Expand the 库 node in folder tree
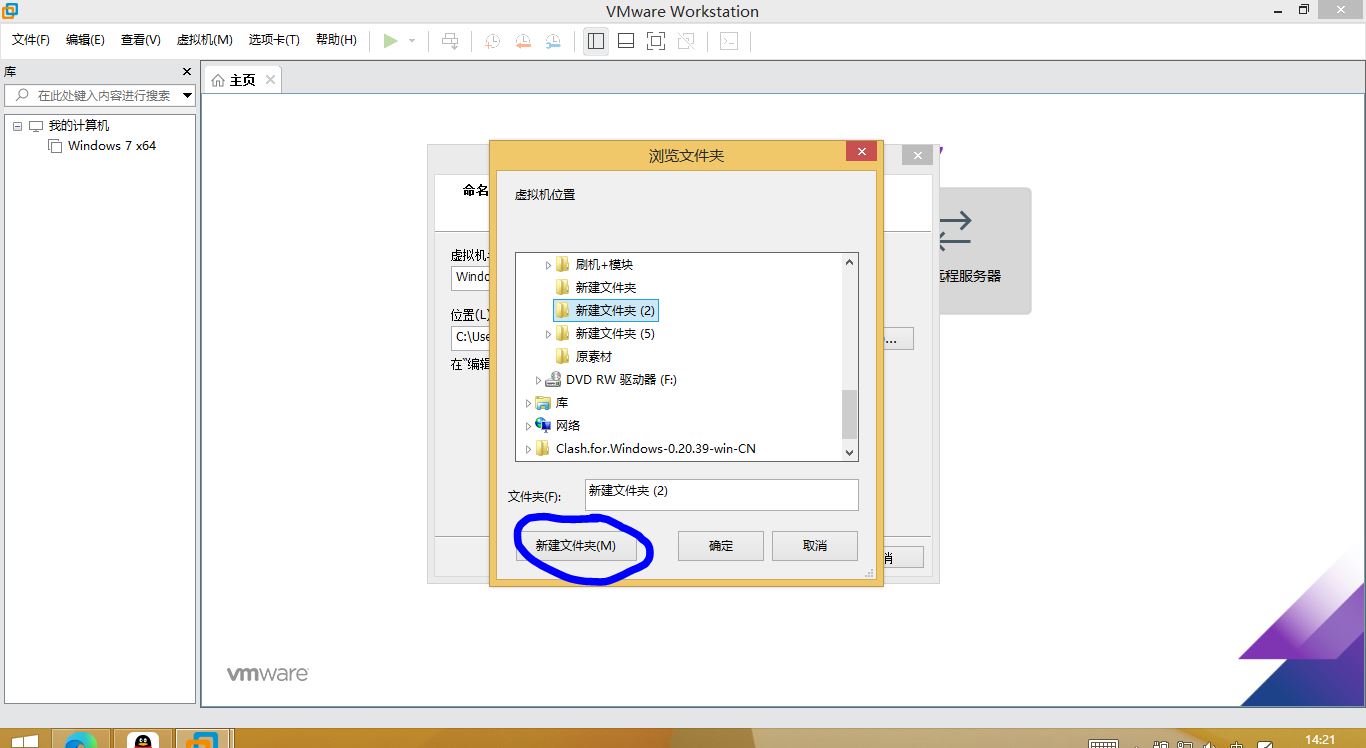1366x748 pixels. tap(528, 403)
